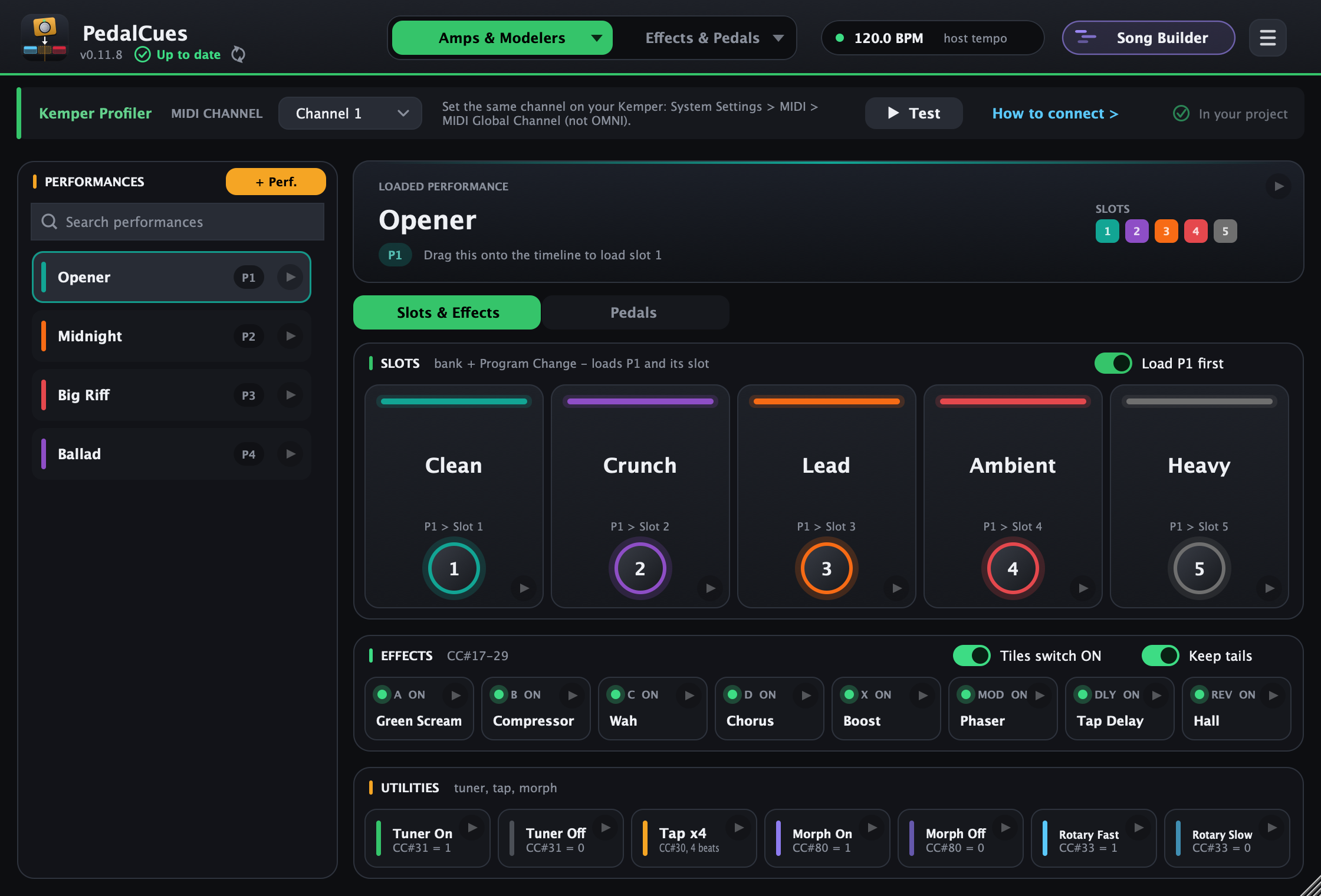This screenshot has height=896, width=1321.
Task: Click the Test button
Action: (913, 113)
